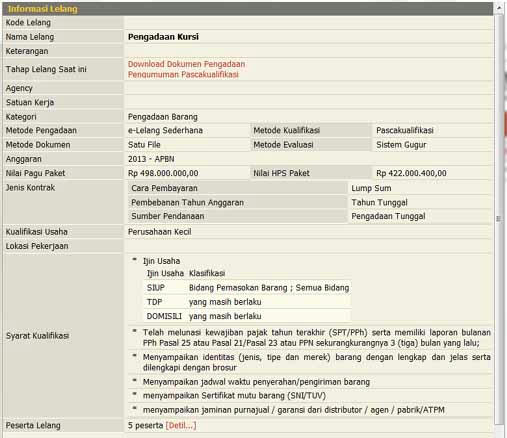Select the 'Rp 498.000.000,00' amount
The image size is (507, 438).
pyautogui.click(x=163, y=173)
